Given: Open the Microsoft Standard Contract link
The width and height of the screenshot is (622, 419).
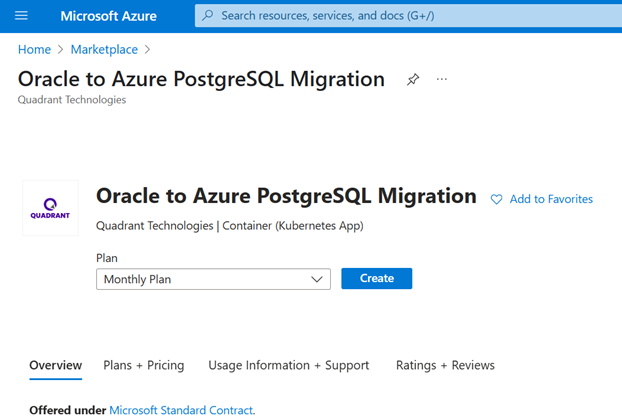Looking at the screenshot, I should pos(181,410).
